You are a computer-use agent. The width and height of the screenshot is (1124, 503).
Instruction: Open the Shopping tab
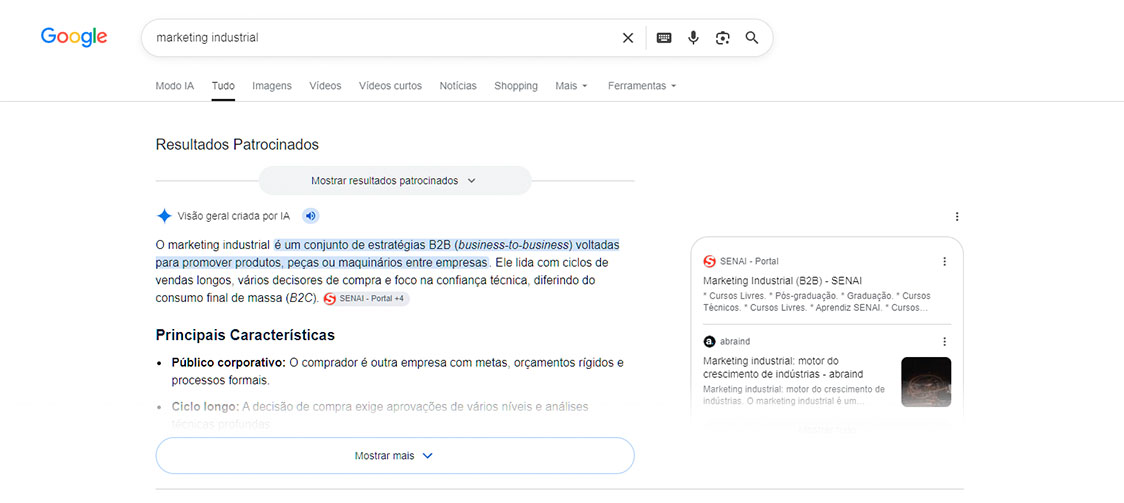pyautogui.click(x=515, y=86)
